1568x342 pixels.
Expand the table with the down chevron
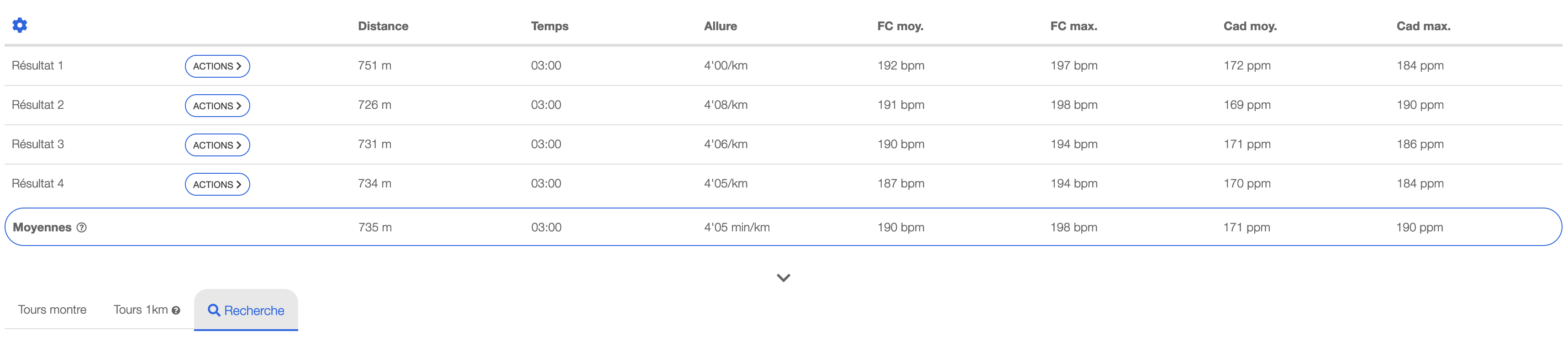click(x=784, y=278)
